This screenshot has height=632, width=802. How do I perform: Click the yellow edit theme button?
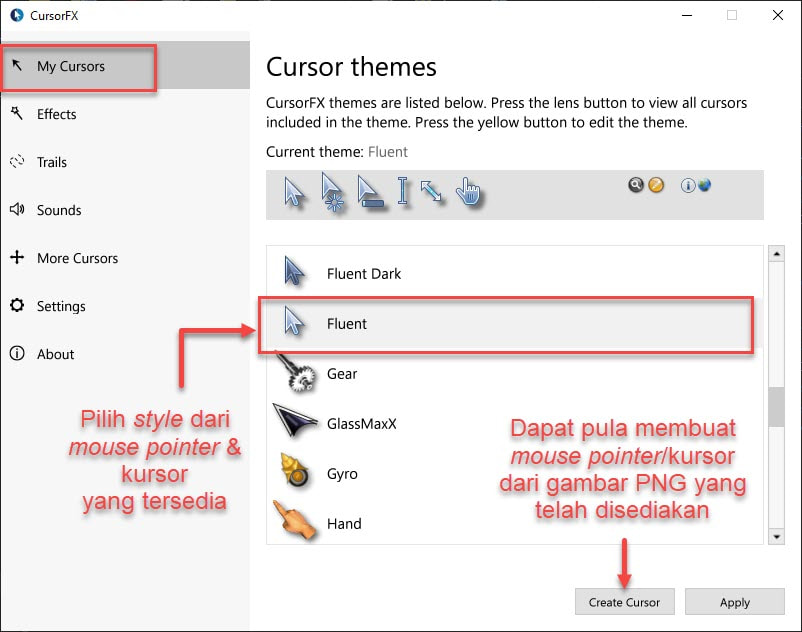pyautogui.click(x=656, y=185)
